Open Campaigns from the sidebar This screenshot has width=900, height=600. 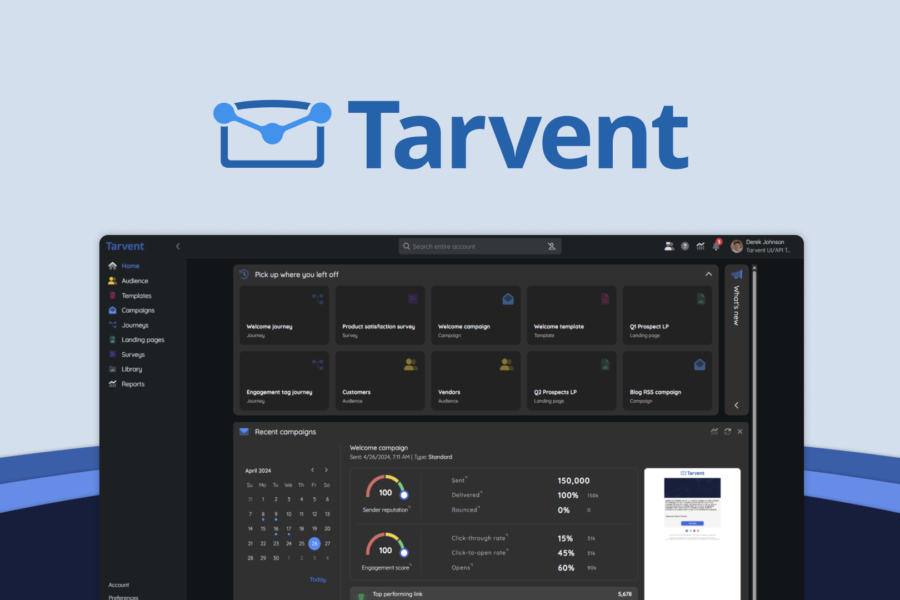click(137, 310)
